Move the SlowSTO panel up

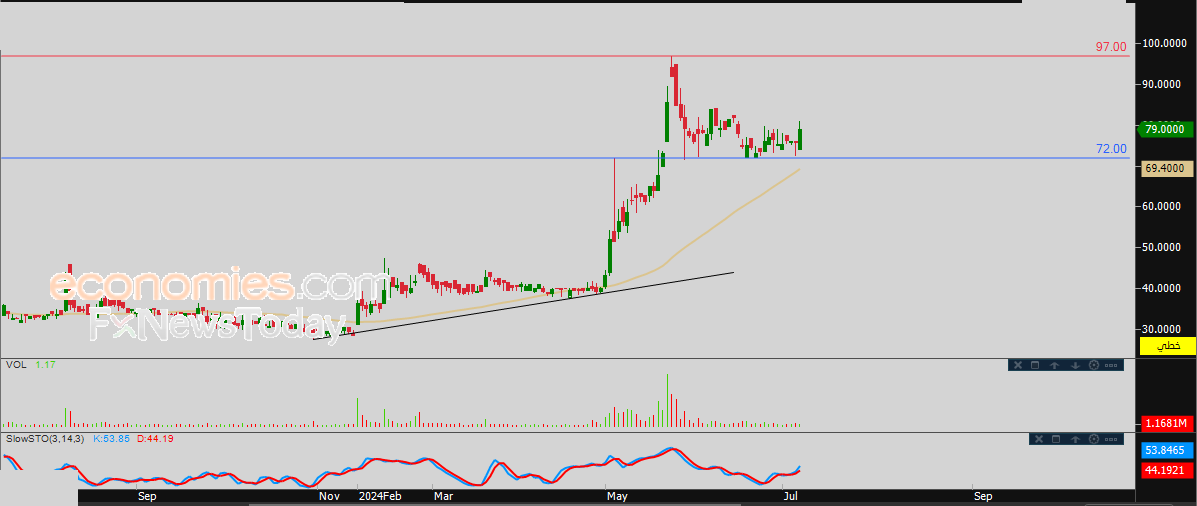(x=1075, y=439)
